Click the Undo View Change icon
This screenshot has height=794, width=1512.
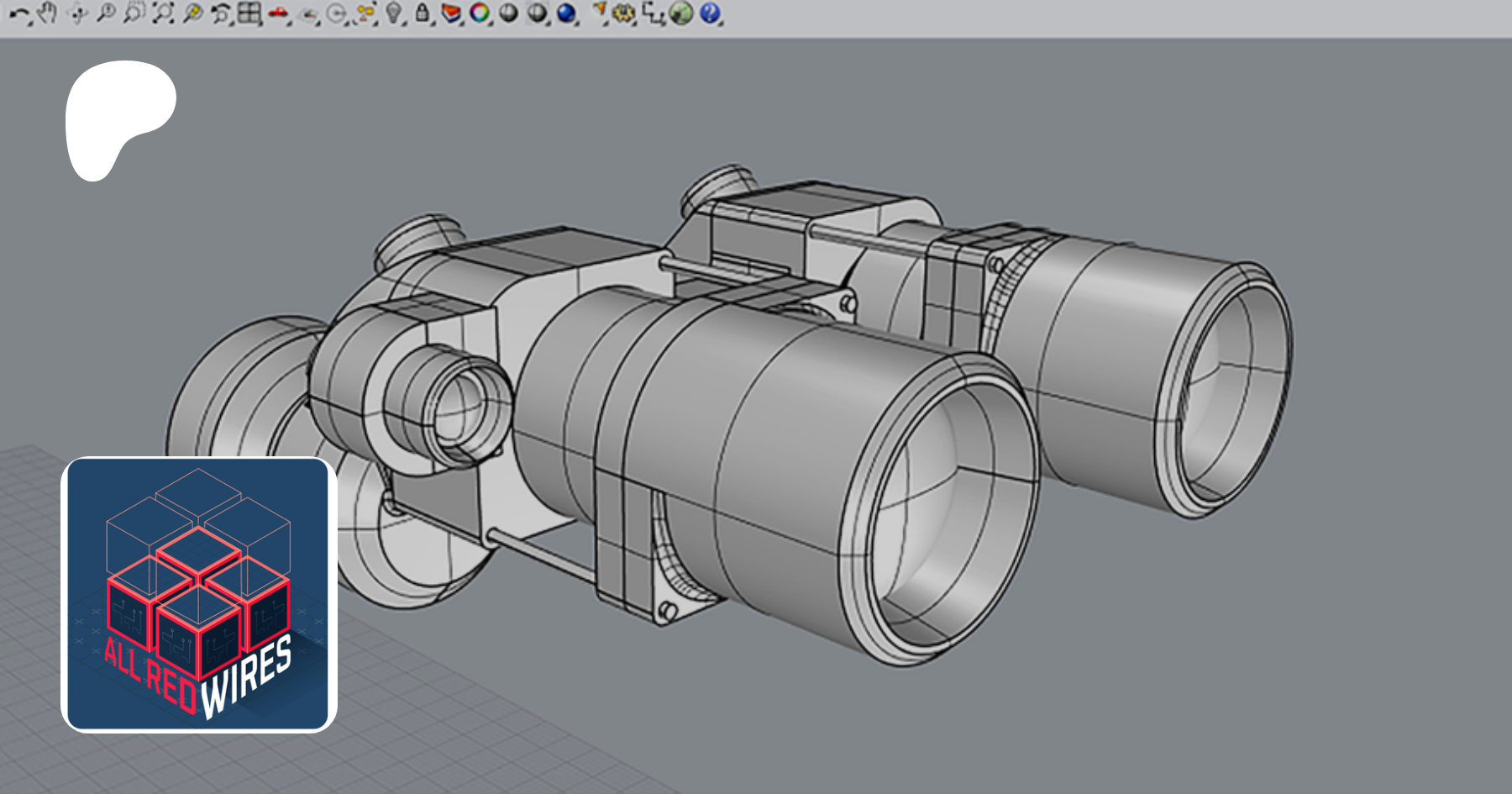pos(221,13)
